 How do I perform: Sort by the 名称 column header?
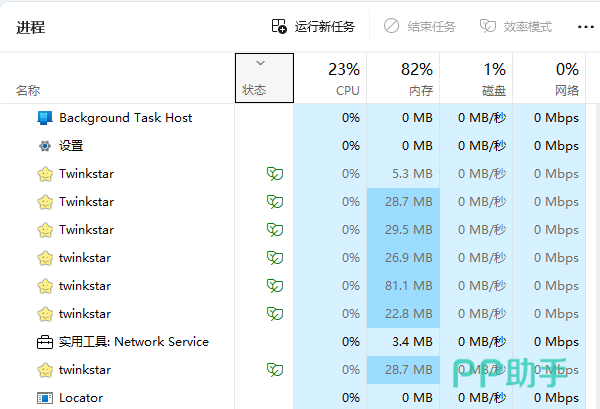pyautogui.click(x=28, y=91)
